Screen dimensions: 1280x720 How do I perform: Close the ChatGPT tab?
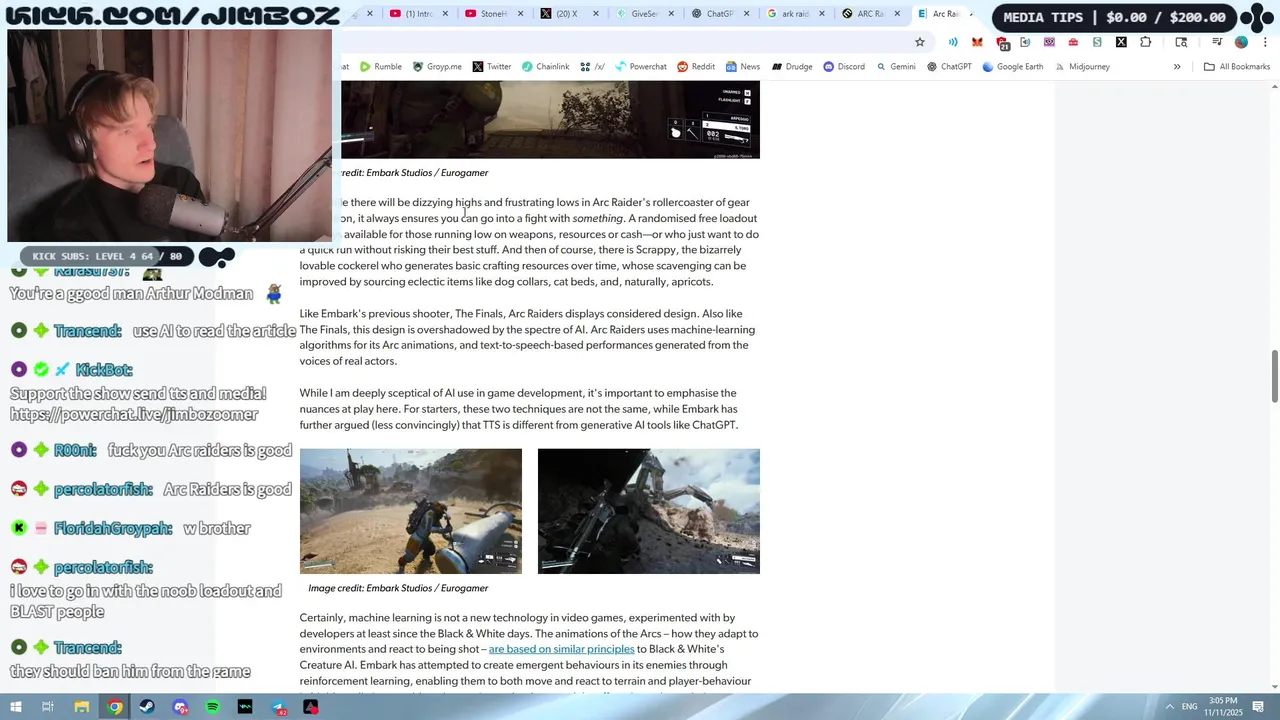(x=746, y=14)
